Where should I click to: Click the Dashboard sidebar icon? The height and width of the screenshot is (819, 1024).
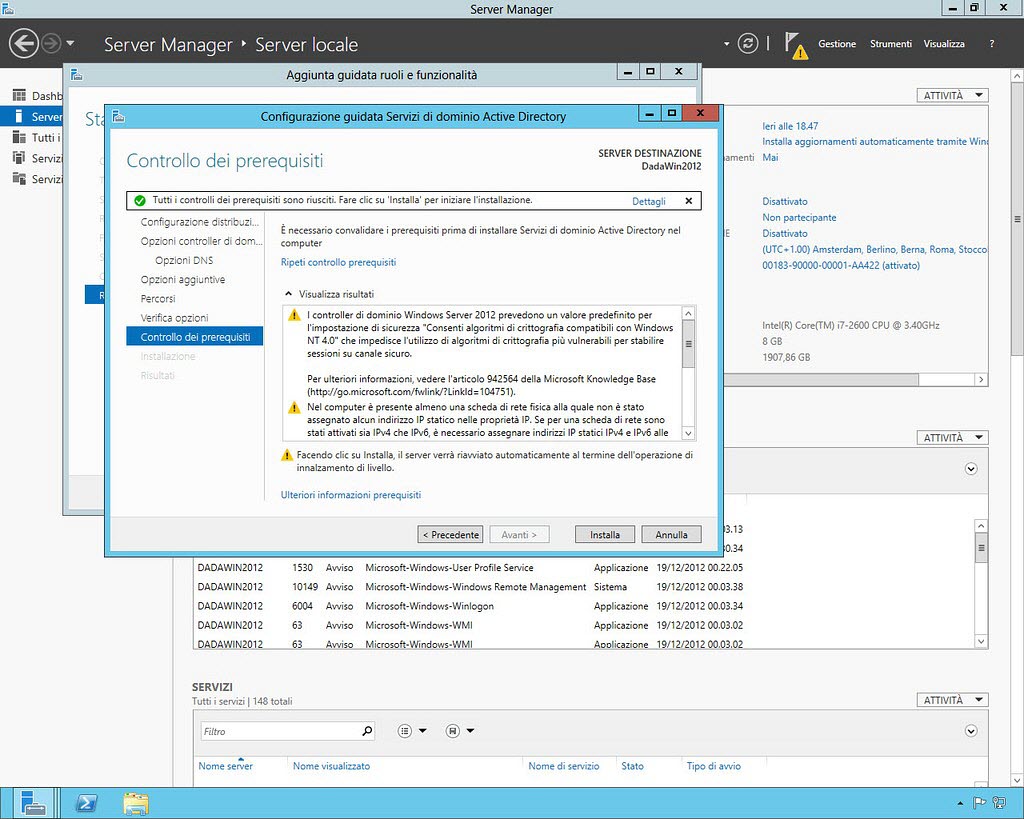point(19,95)
